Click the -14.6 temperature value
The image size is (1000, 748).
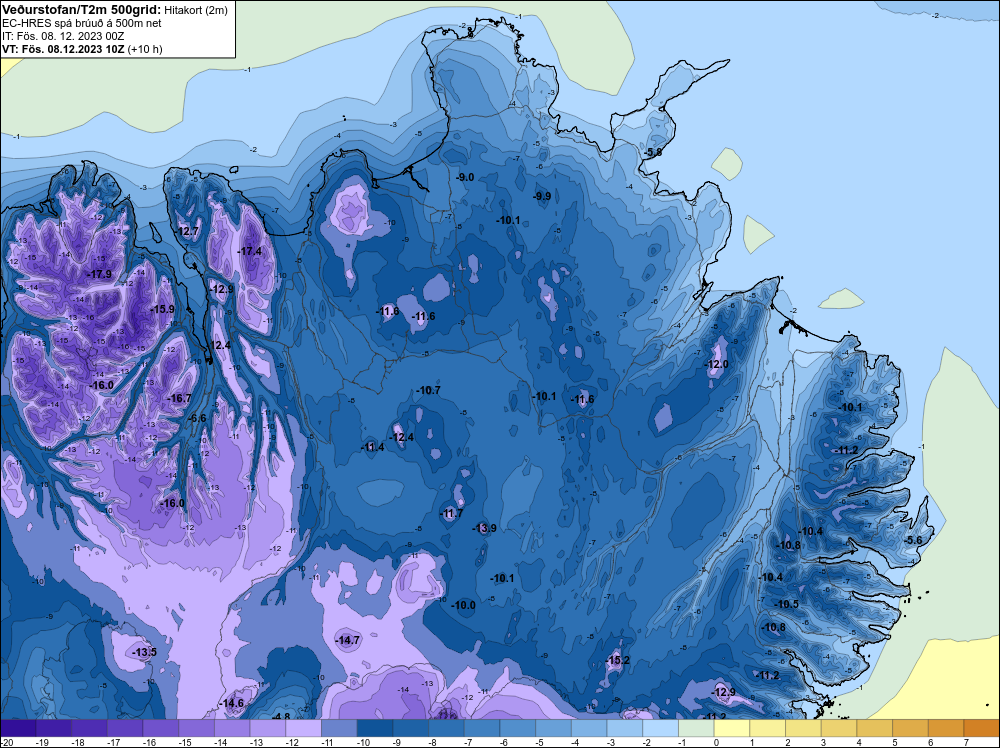click(x=232, y=703)
